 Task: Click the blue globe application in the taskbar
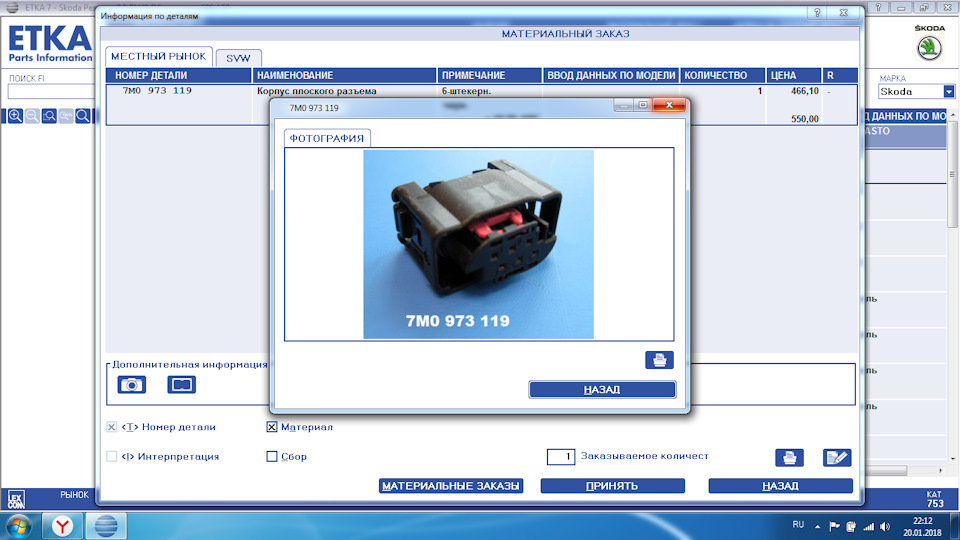(x=106, y=526)
